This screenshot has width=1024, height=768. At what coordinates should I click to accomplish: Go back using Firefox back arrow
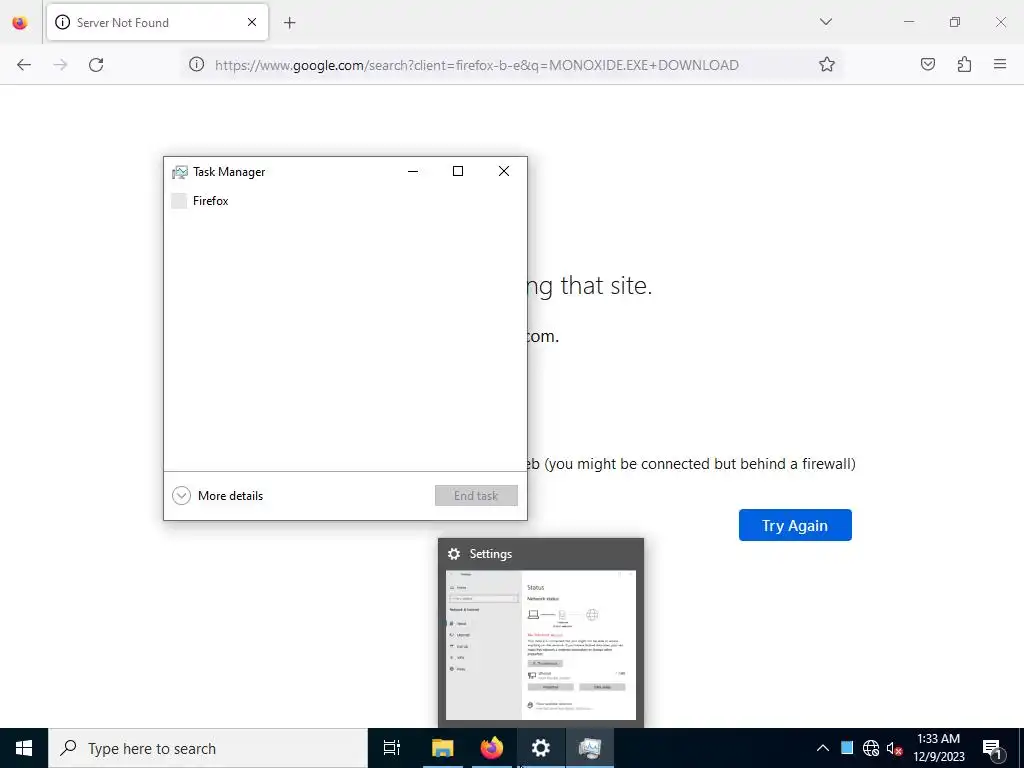pyautogui.click(x=24, y=65)
